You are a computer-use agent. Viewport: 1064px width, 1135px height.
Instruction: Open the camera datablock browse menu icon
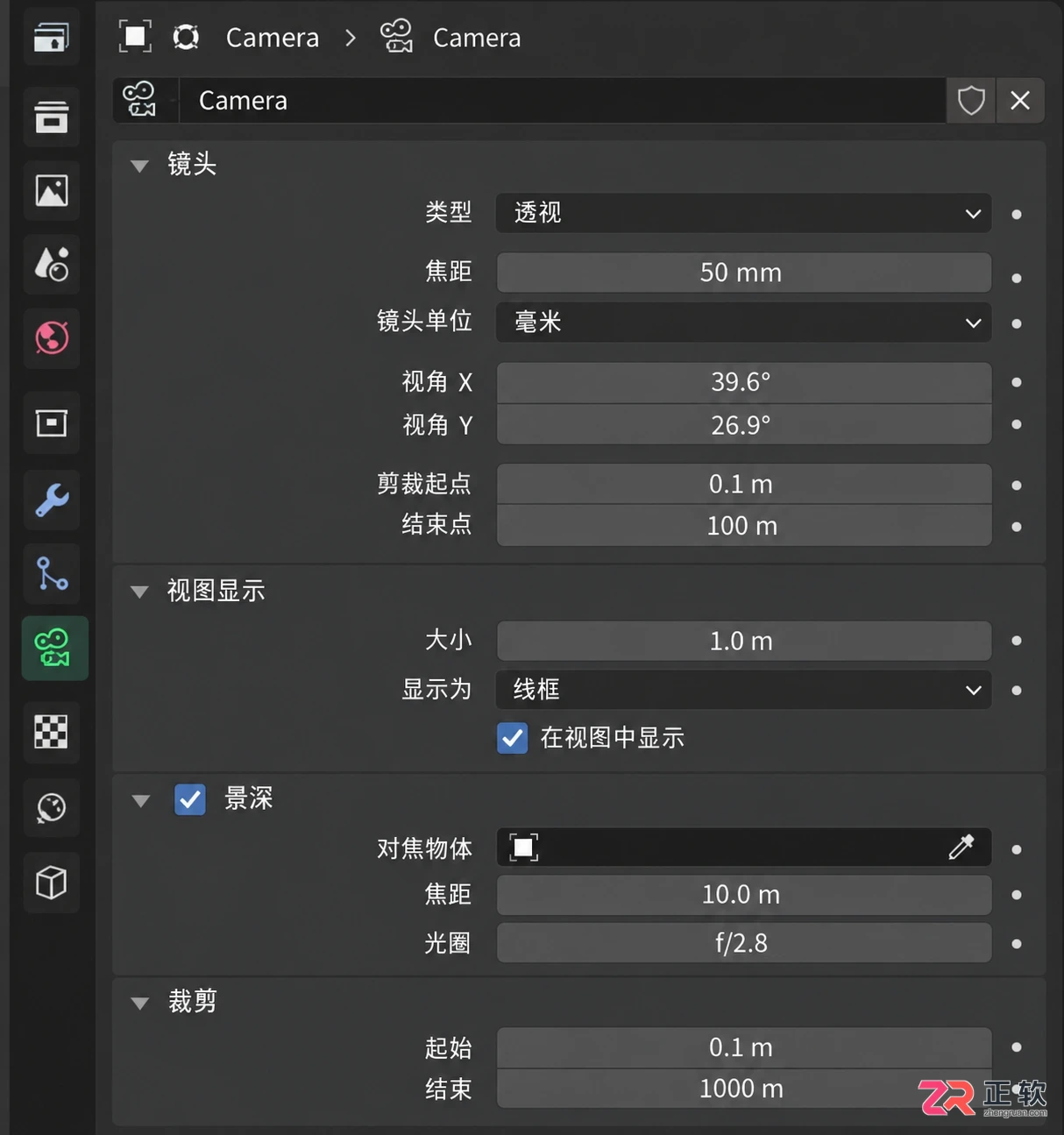pyautogui.click(x=145, y=100)
